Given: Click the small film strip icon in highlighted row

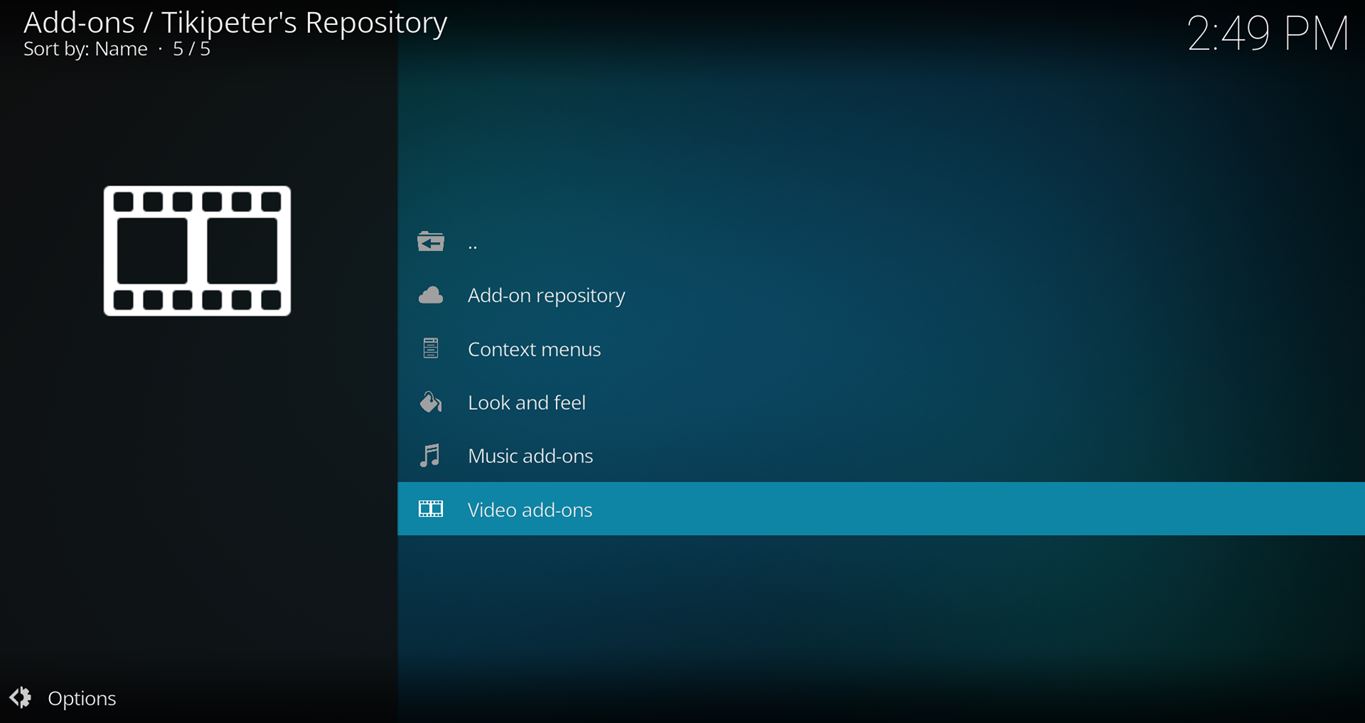Looking at the screenshot, I should coord(430,509).
